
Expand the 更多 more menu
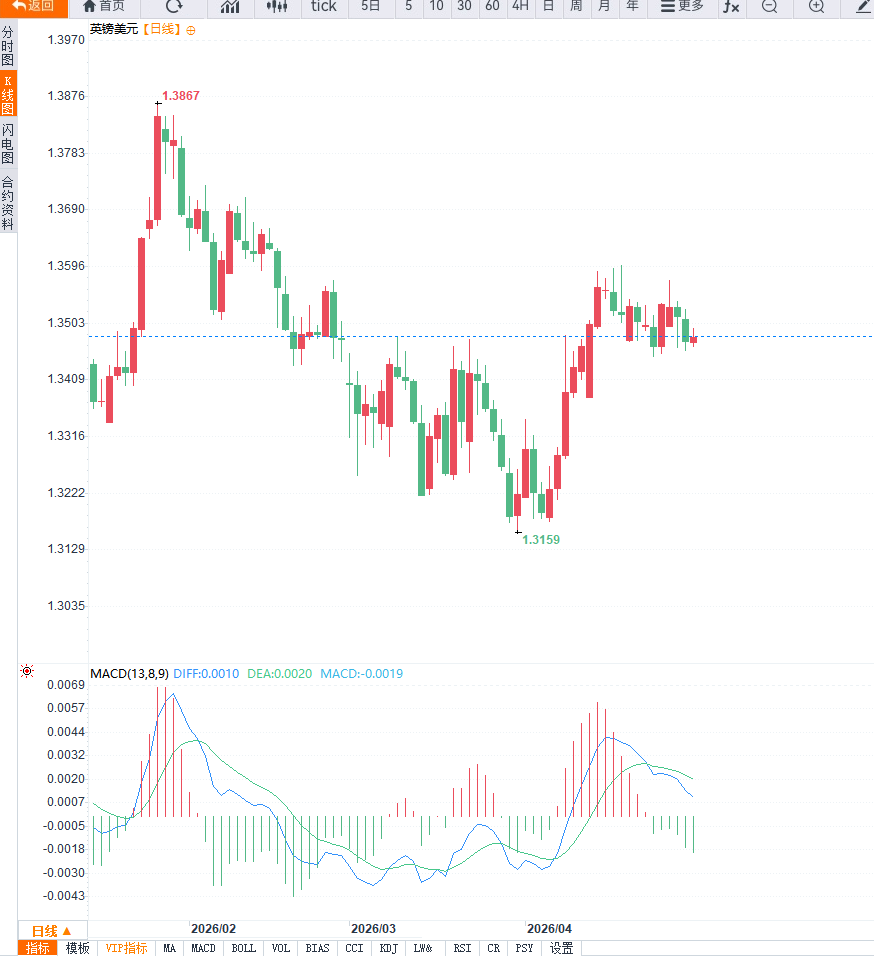point(682,7)
